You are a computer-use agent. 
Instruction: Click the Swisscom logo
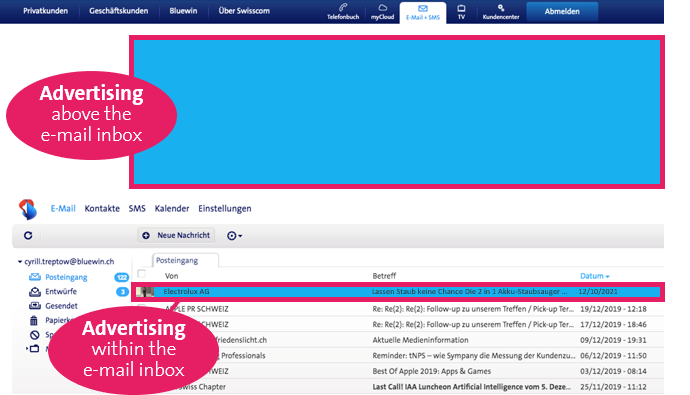click(28, 209)
